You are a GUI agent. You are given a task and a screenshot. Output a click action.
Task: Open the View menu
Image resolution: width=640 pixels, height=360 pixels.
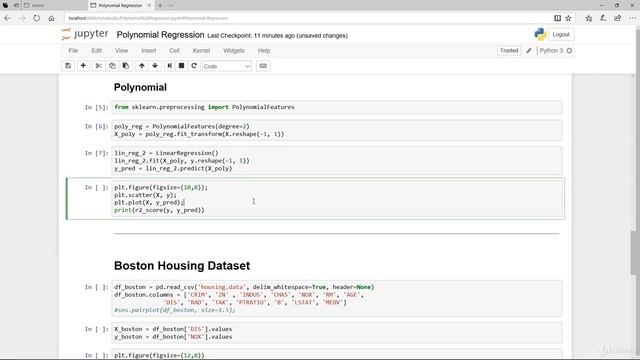pos(121,51)
